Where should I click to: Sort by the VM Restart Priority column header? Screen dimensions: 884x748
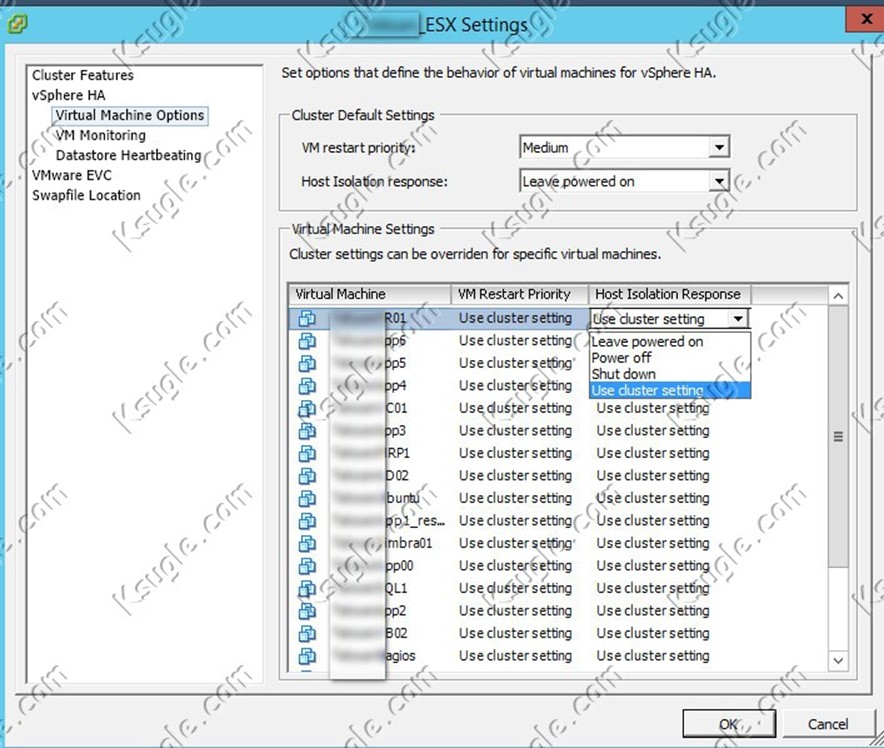pos(519,294)
